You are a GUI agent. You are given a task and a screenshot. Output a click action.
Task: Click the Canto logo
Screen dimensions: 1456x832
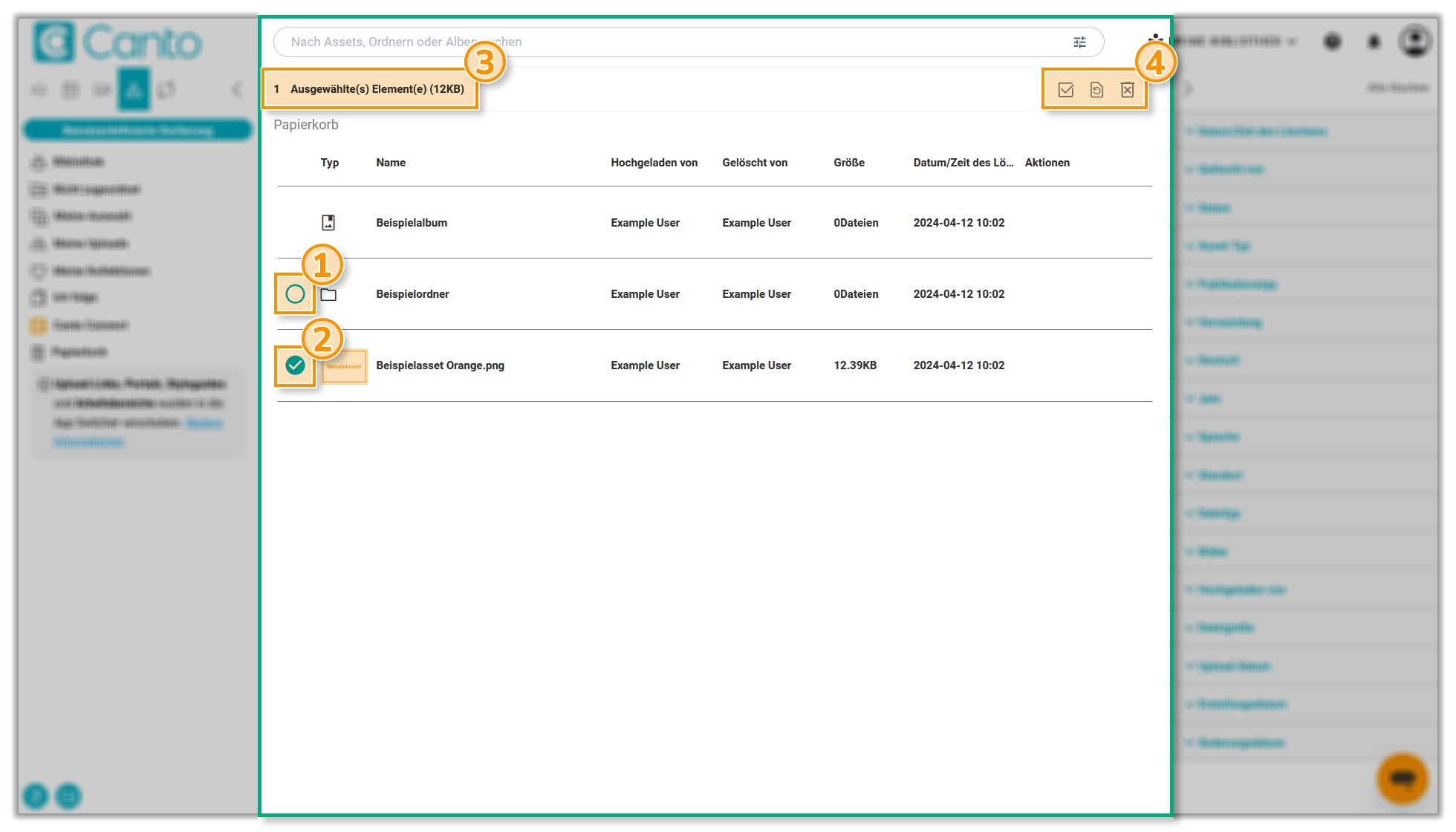[x=117, y=42]
